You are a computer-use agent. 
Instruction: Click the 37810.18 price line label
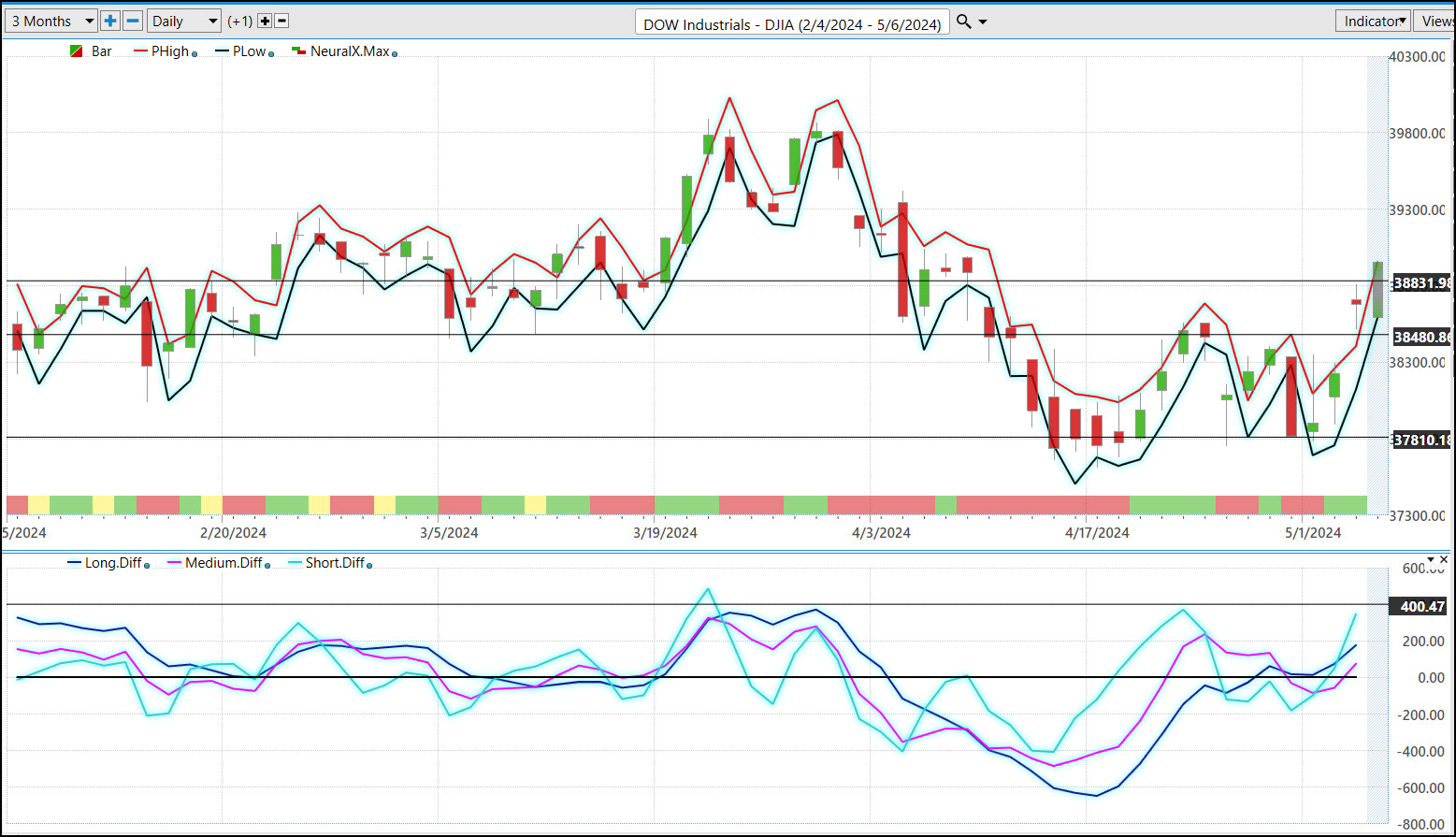(1421, 439)
